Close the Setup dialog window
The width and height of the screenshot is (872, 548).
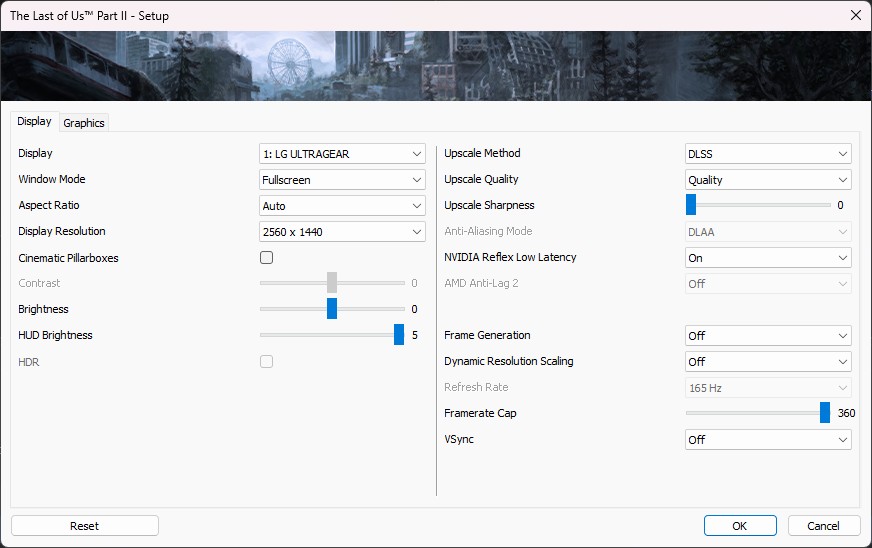[x=855, y=15]
